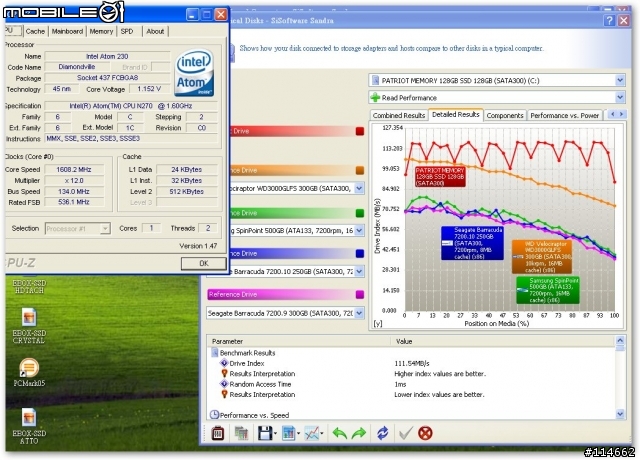Click the tab strip right scroll arrow
This screenshot has width=640, height=460.
[x=621, y=115]
